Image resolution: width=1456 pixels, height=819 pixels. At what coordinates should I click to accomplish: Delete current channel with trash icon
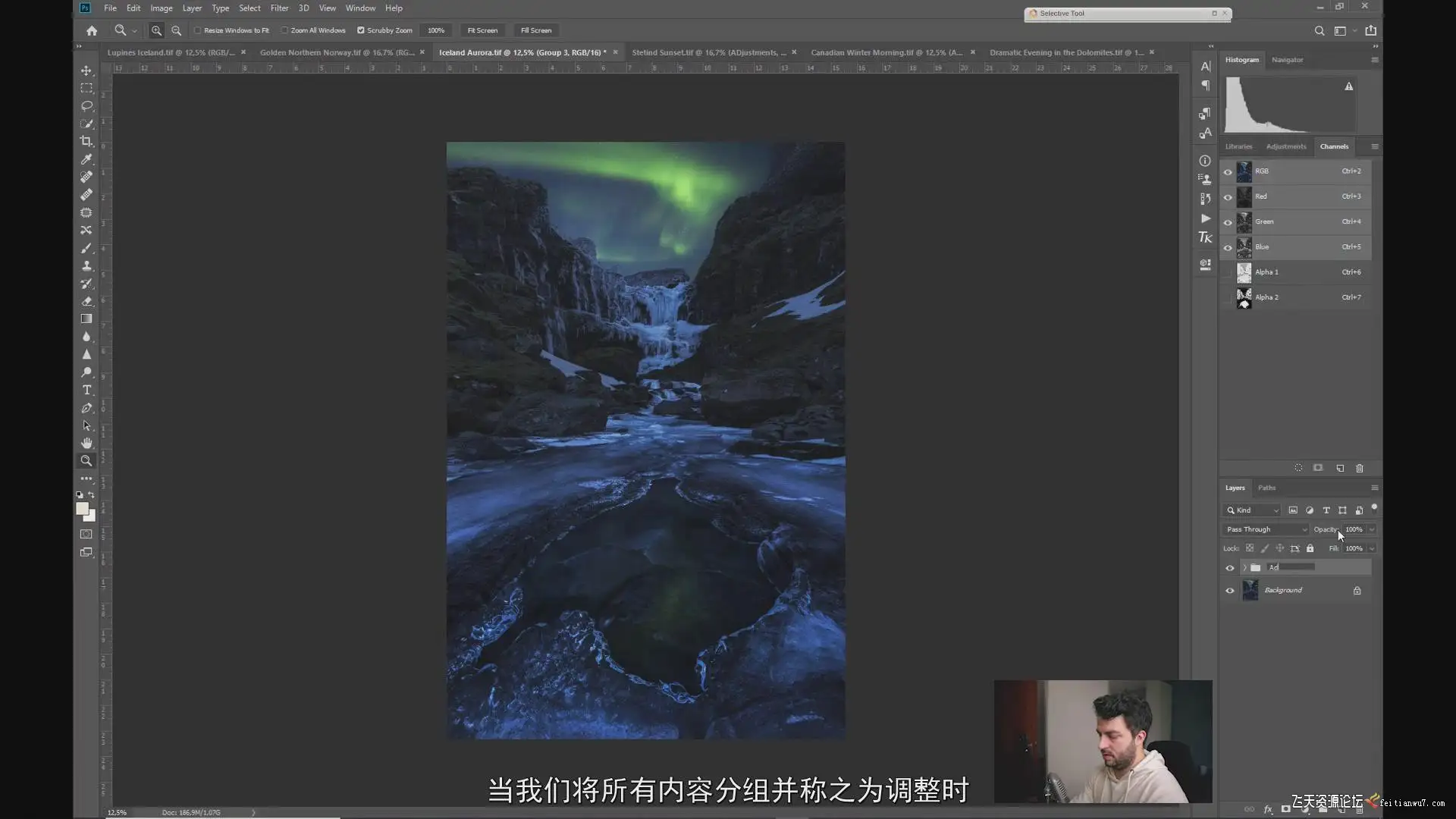[1360, 468]
